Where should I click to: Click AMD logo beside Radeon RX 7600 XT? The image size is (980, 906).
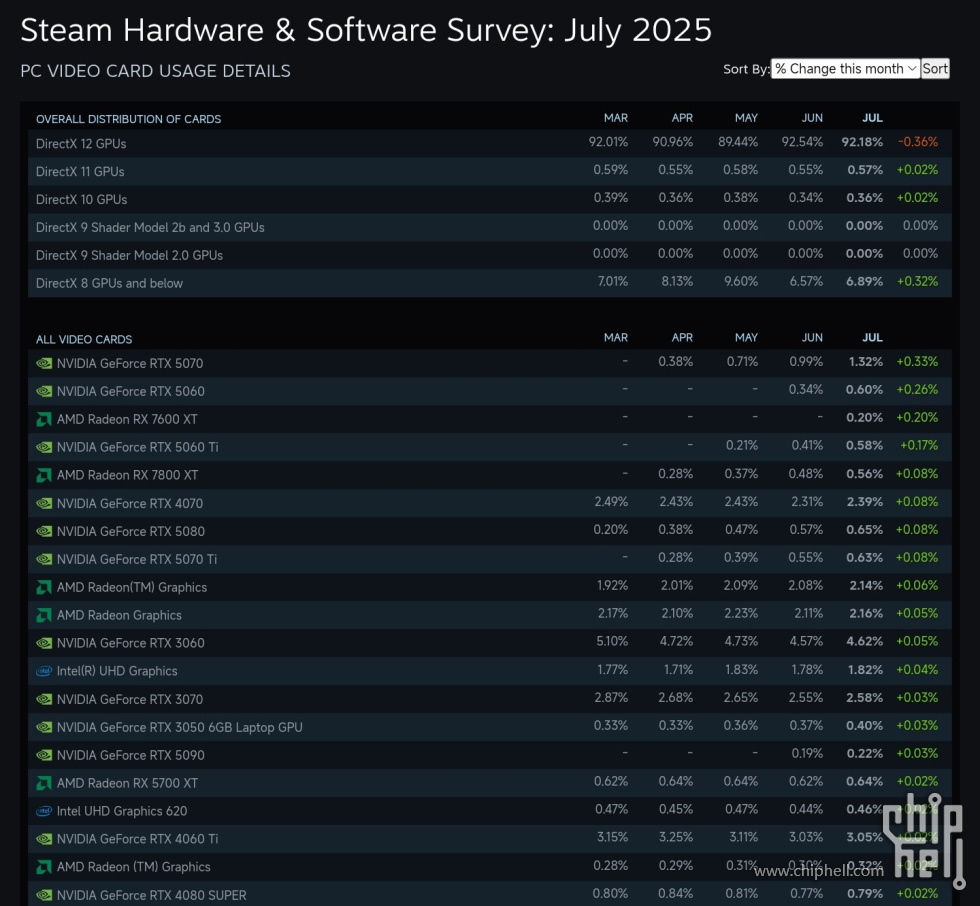click(x=44, y=419)
